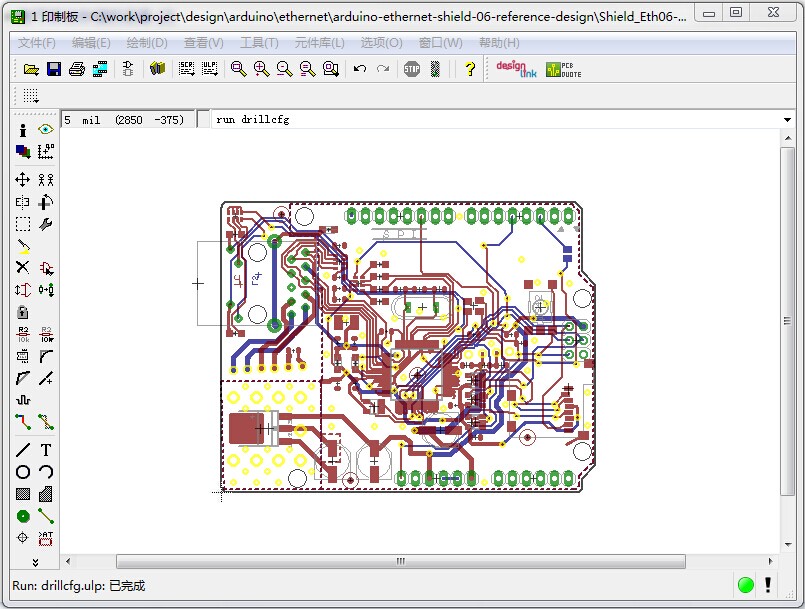This screenshot has height=609, width=805.
Task: Select the Ripup tool
Action: (x=46, y=422)
